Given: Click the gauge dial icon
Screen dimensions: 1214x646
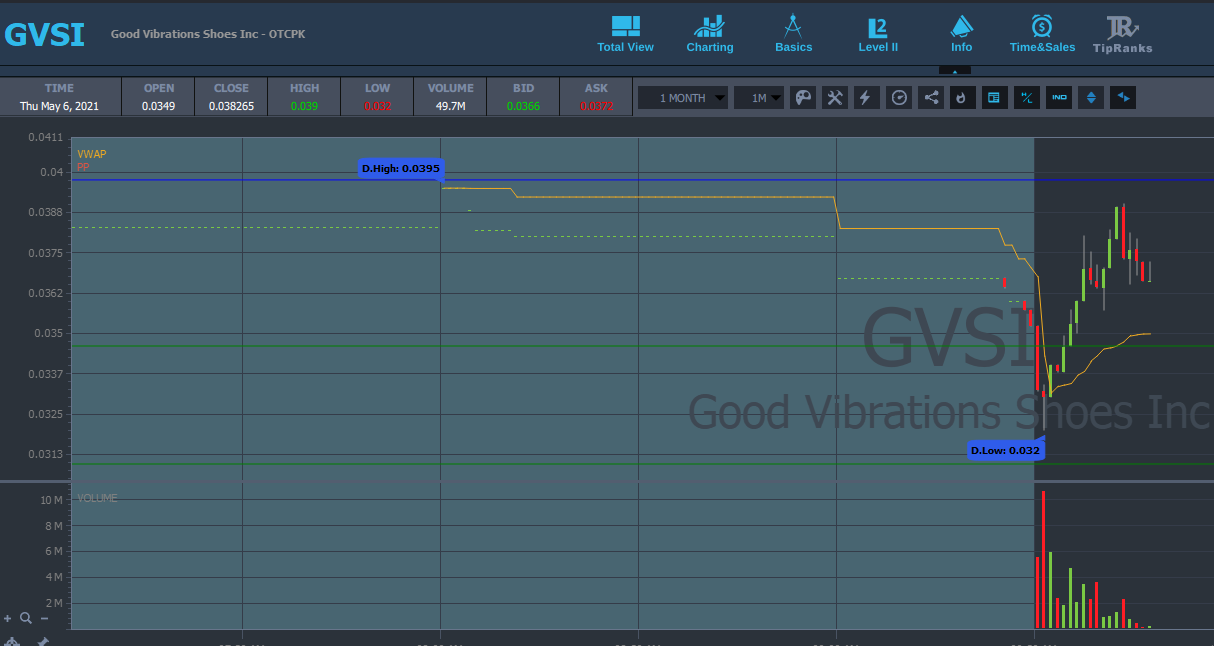Looking at the screenshot, I should (x=899, y=98).
